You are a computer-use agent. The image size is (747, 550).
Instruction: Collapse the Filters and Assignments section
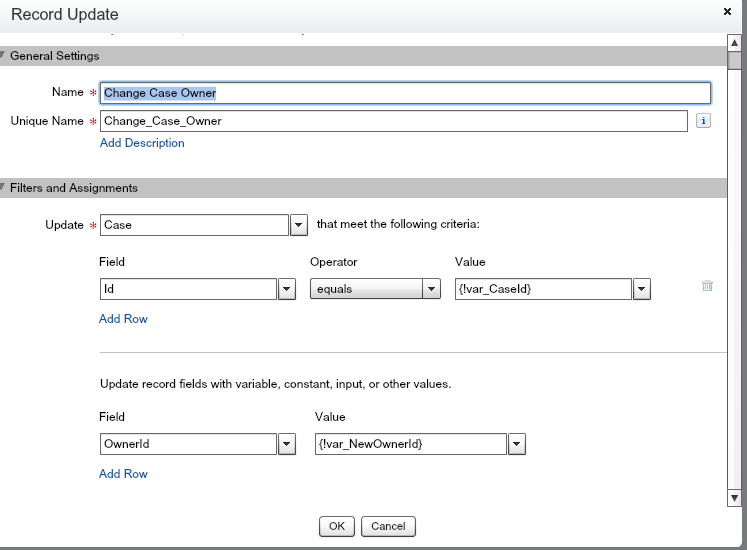4,188
